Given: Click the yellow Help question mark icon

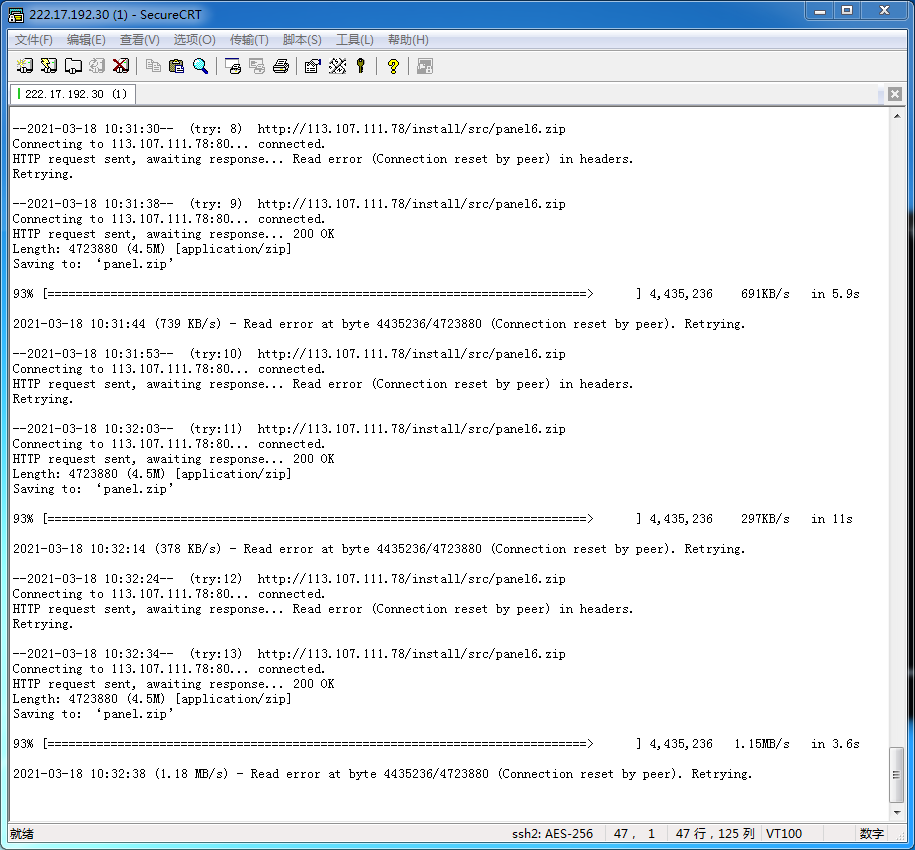Looking at the screenshot, I should (x=393, y=66).
